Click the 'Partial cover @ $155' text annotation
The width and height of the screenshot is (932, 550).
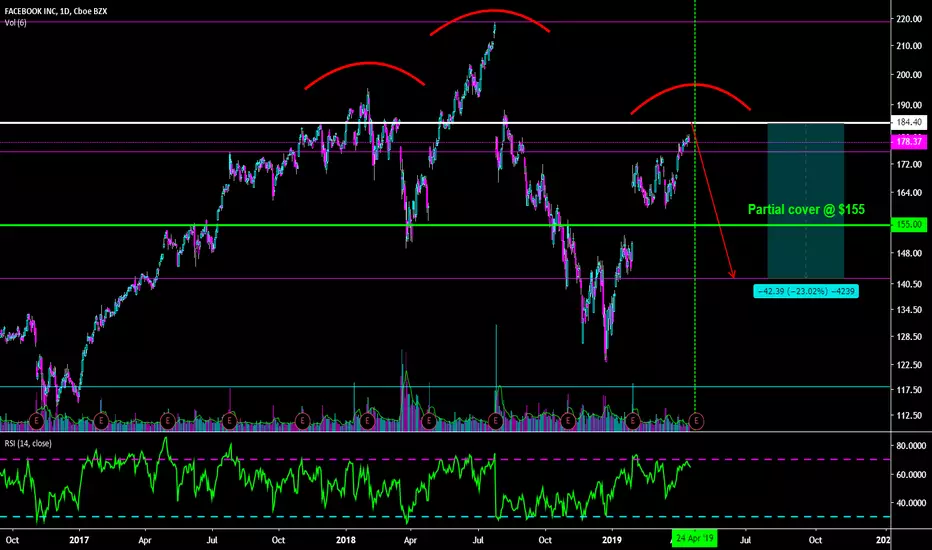point(806,209)
